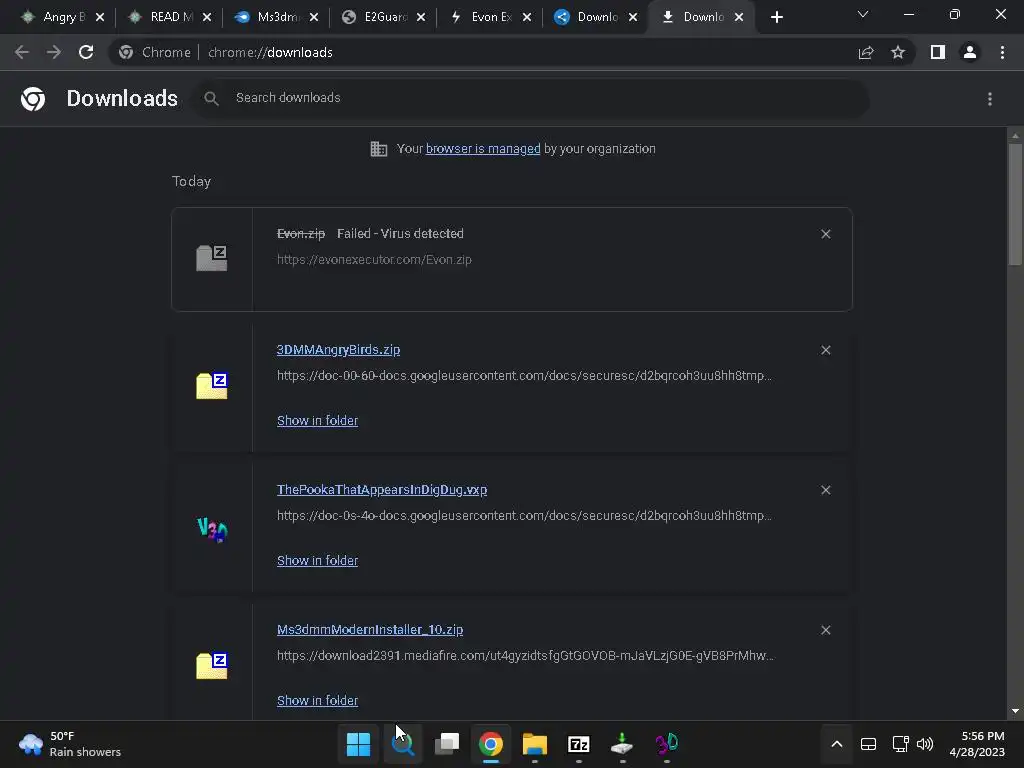Open File Explorer from the taskbar
1024x768 pixels.
pos(535,744)
